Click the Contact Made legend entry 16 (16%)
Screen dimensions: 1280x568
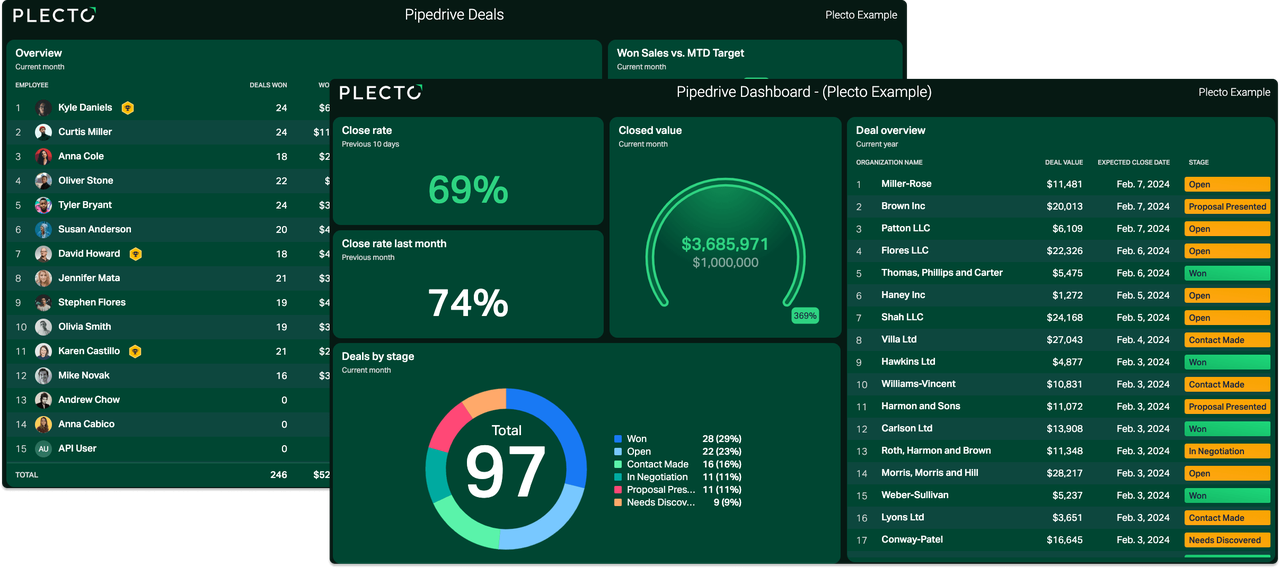pos(677,464)
